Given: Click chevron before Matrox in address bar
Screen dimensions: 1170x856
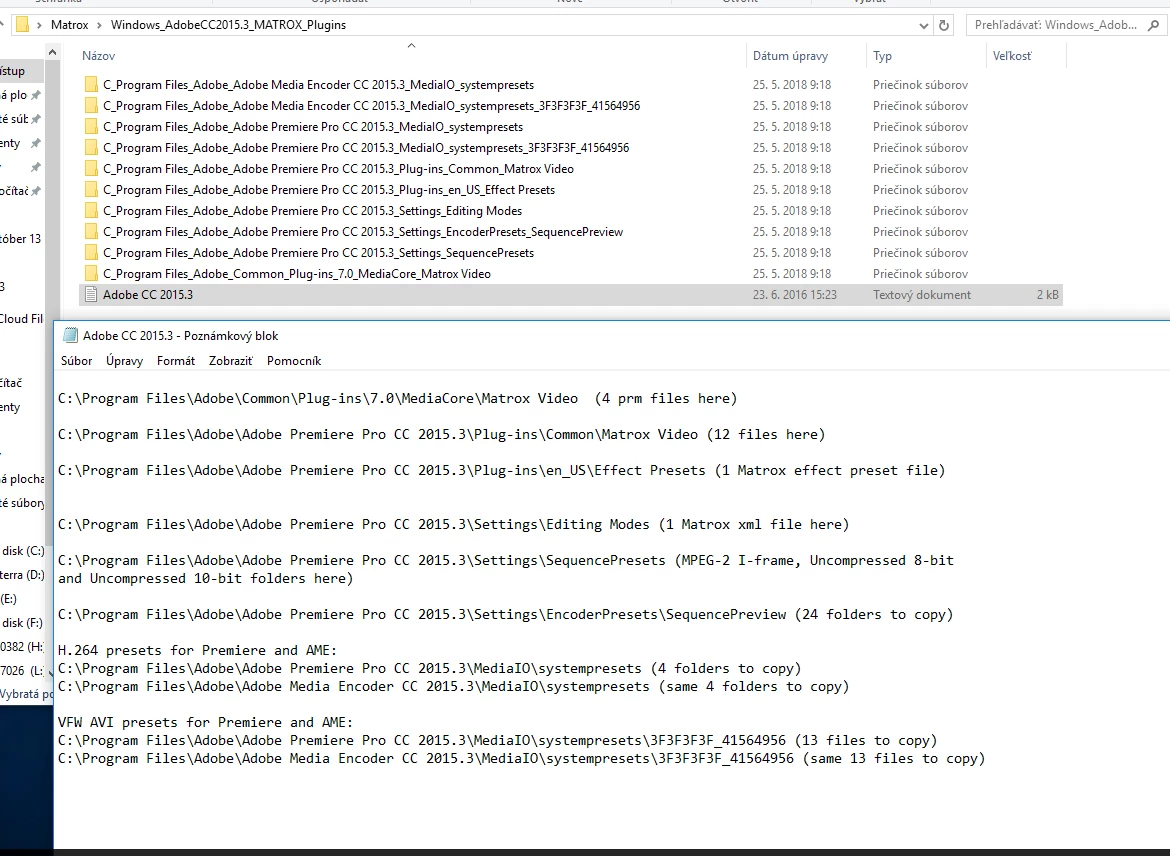Looking at the screenshot, I should click(x=39, y=25).
